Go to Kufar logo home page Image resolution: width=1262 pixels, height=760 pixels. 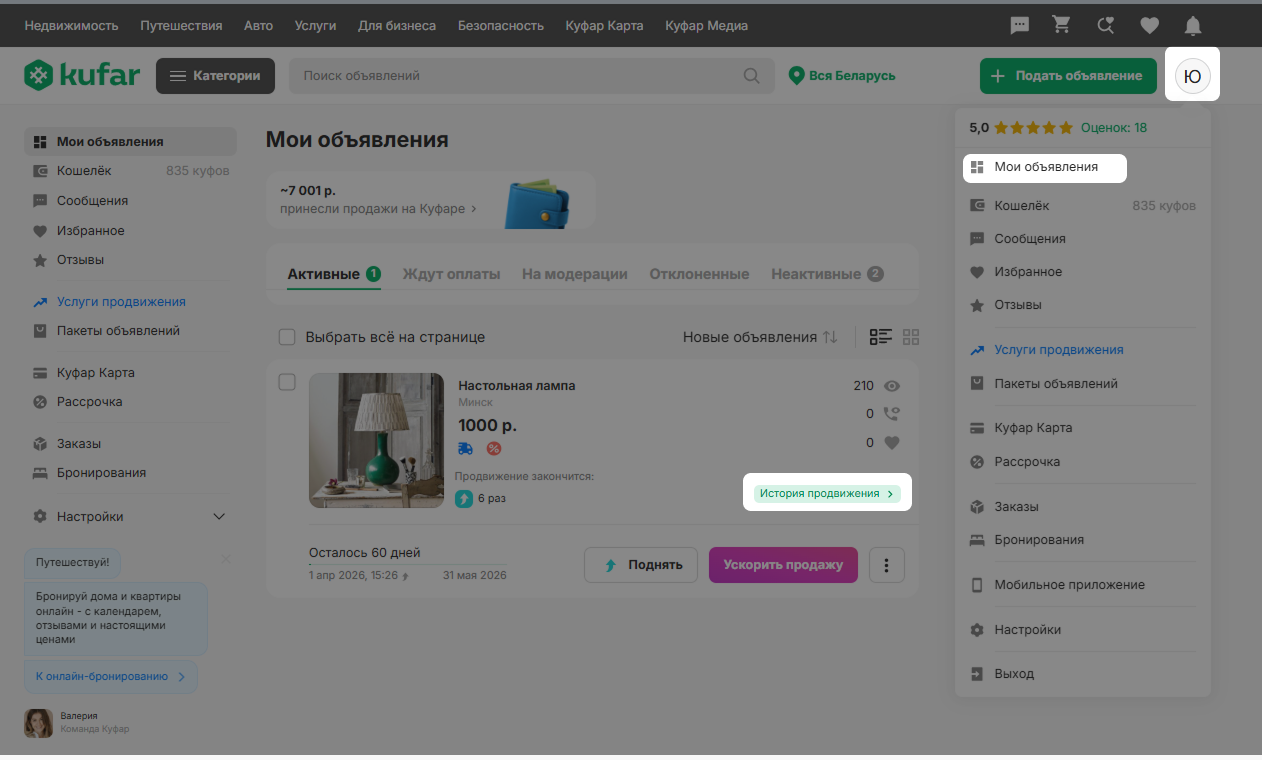pyautogui.click(x=82, y=75)
